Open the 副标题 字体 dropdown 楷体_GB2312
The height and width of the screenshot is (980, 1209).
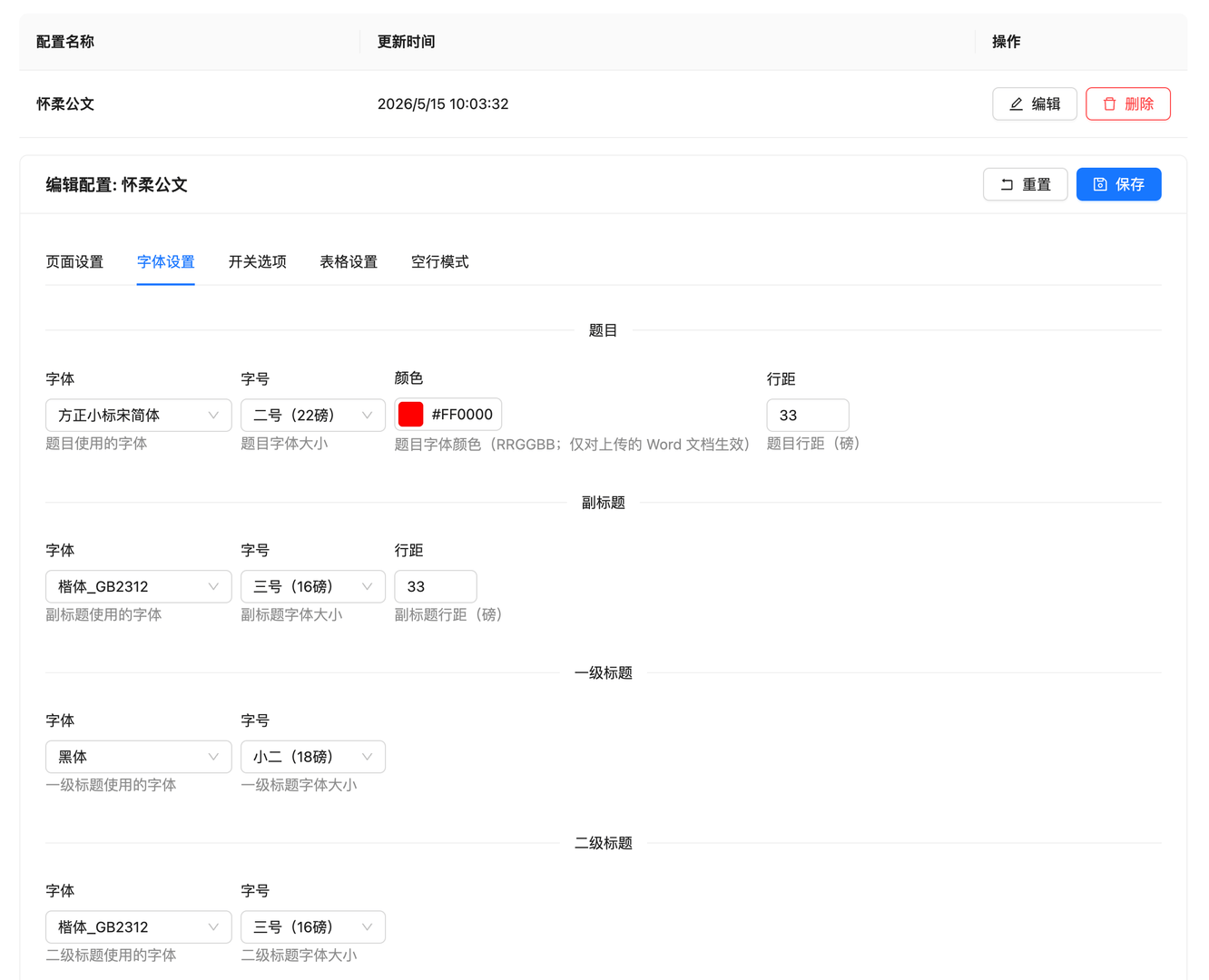pos(139,587)
